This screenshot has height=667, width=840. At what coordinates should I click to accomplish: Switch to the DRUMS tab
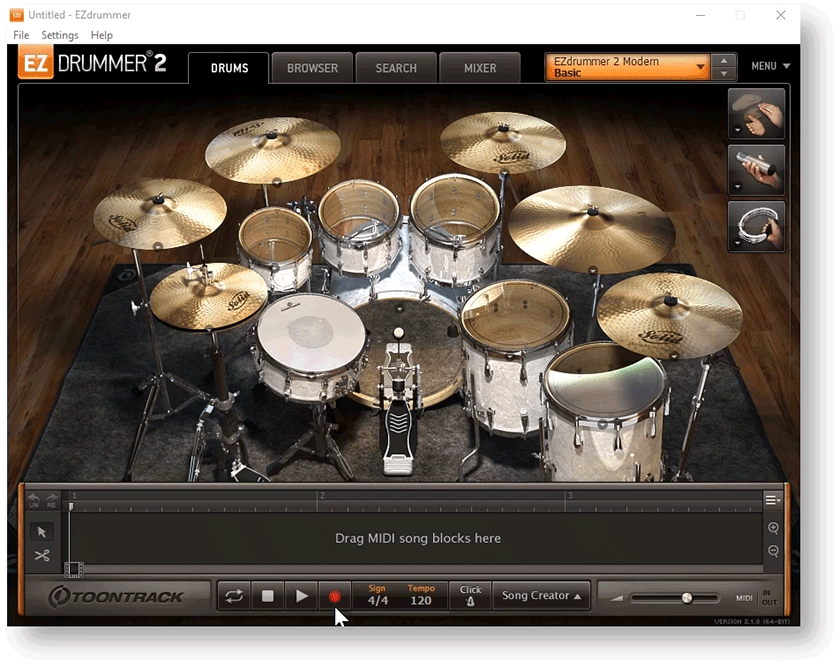point(229,68)
